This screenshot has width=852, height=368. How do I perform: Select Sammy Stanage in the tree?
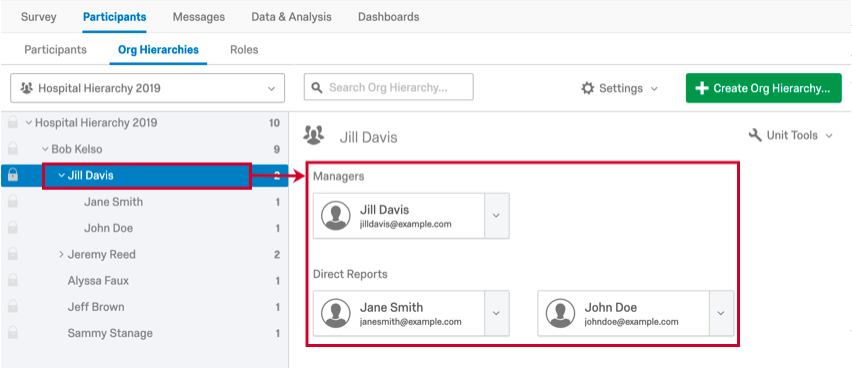pos(110,333)
